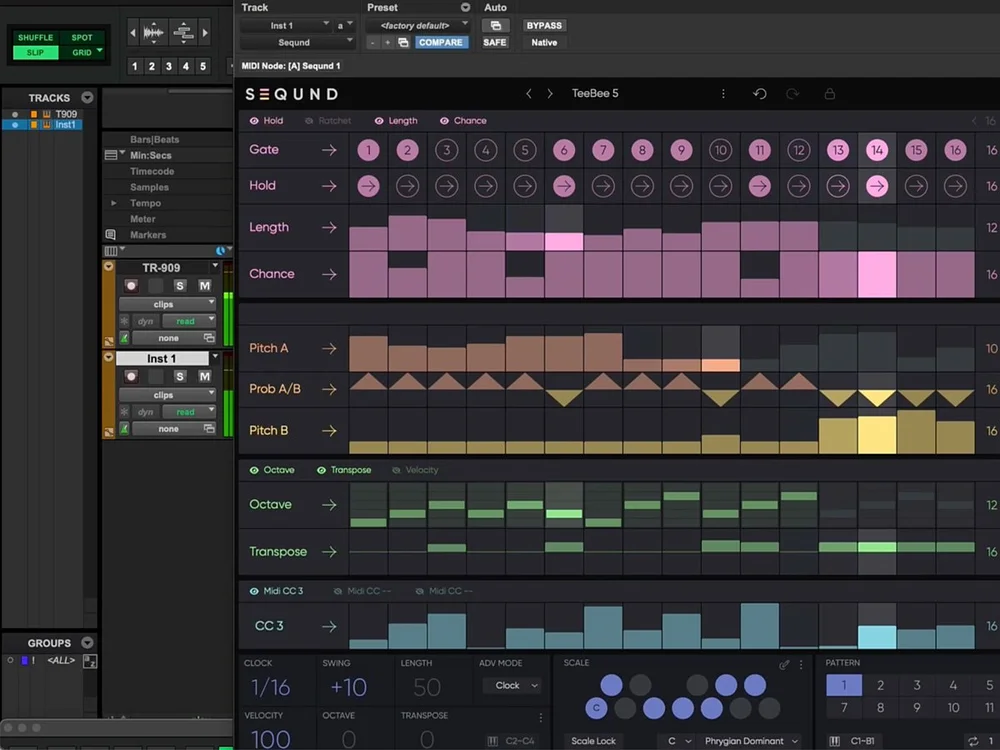Toggle Gate step 10

721,151
